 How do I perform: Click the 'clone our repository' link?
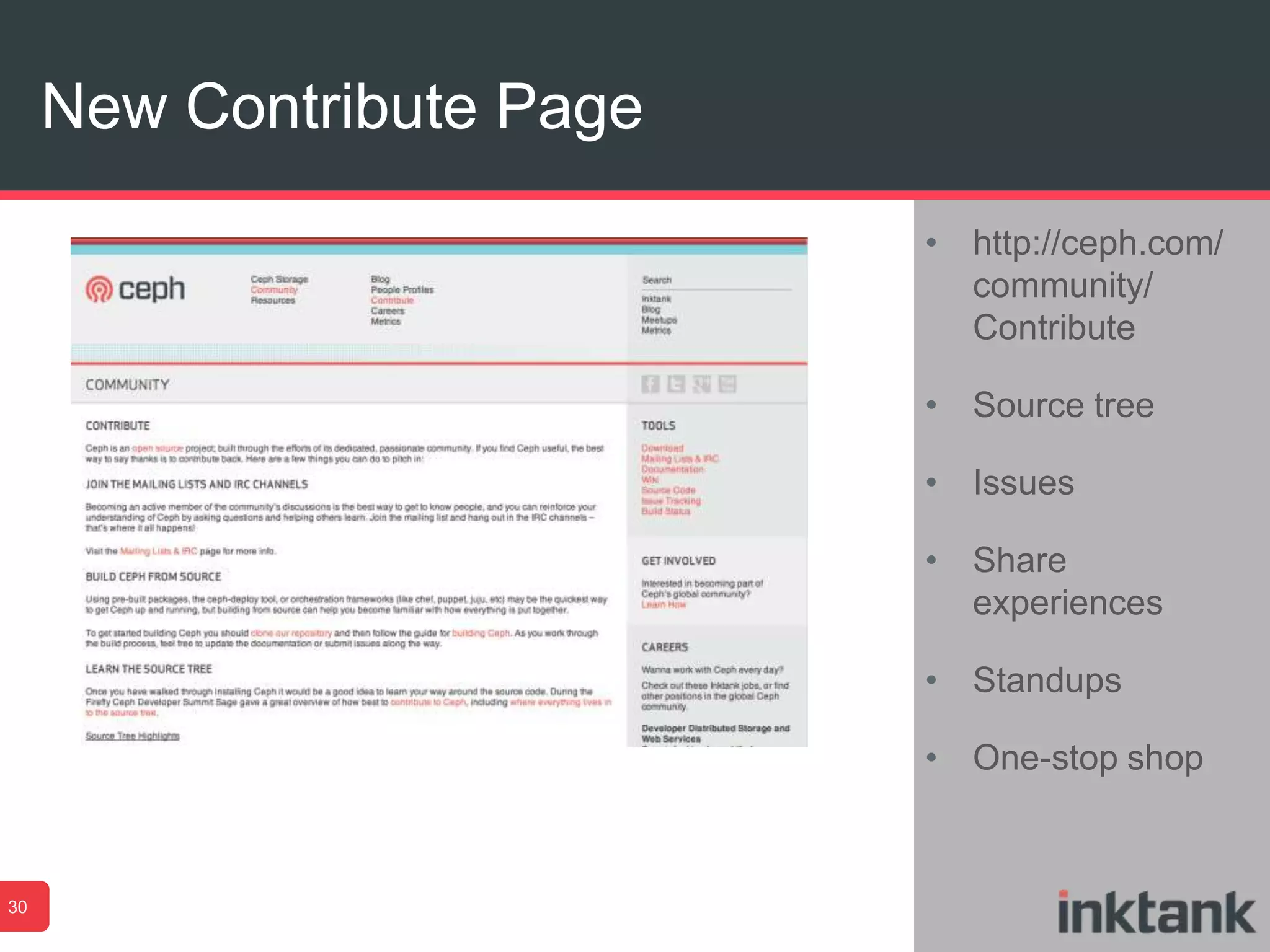tap(291, 633)
